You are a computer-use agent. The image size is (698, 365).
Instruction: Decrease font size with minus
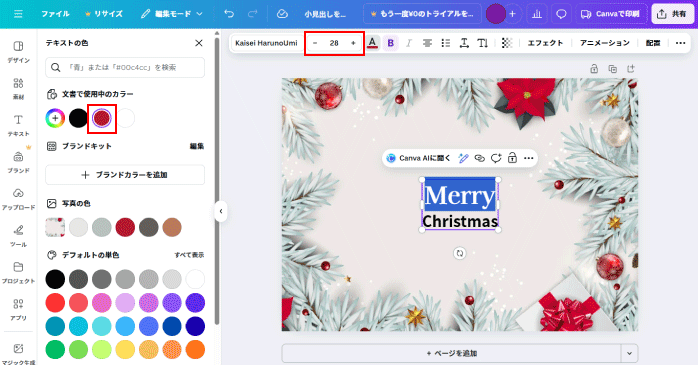pyautogui.click(x=315, y=43)
